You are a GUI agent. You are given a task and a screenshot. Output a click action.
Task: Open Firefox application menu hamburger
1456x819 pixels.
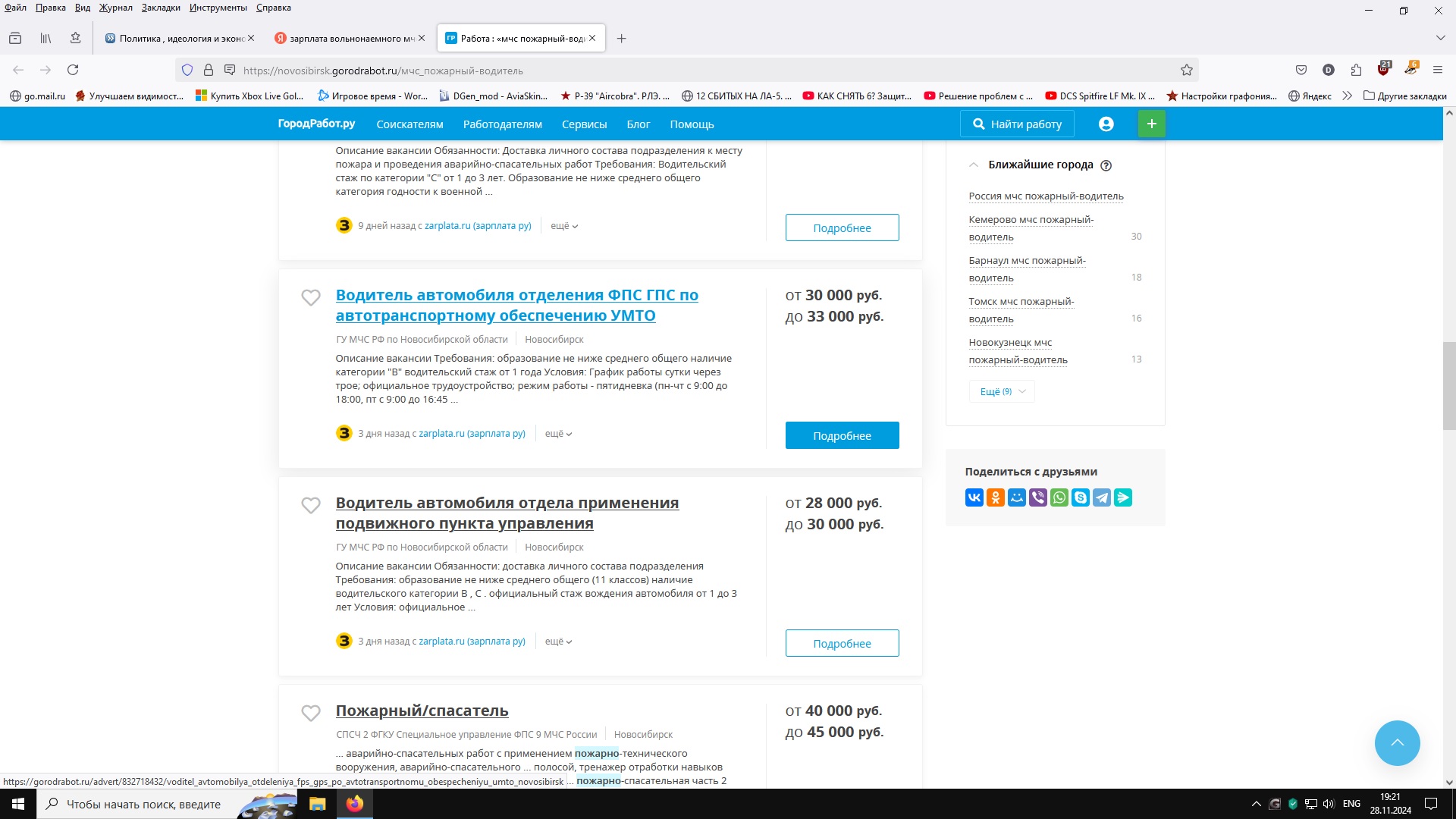click(1437, 70)
